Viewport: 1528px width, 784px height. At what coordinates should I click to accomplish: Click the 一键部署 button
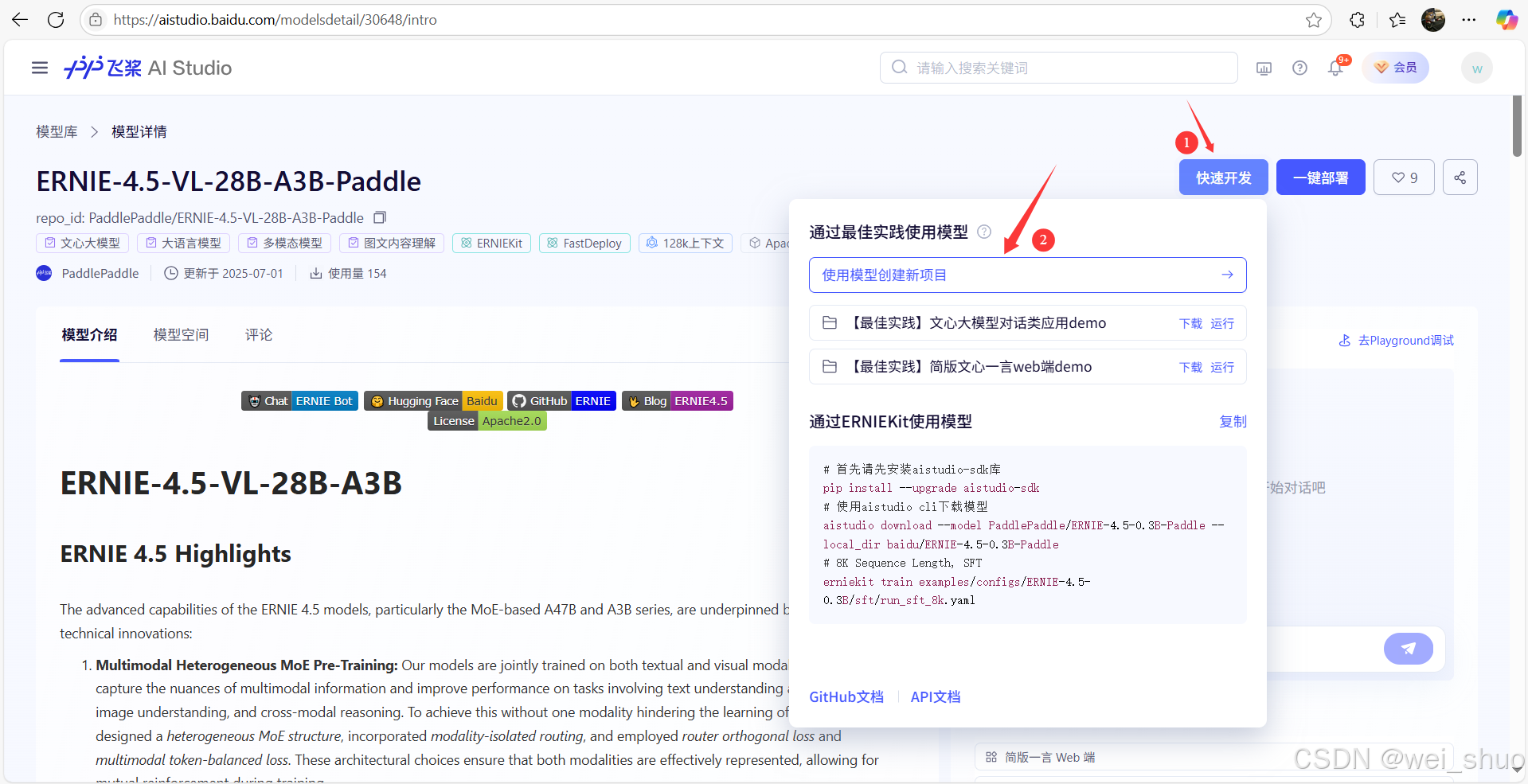[1321, 177]
